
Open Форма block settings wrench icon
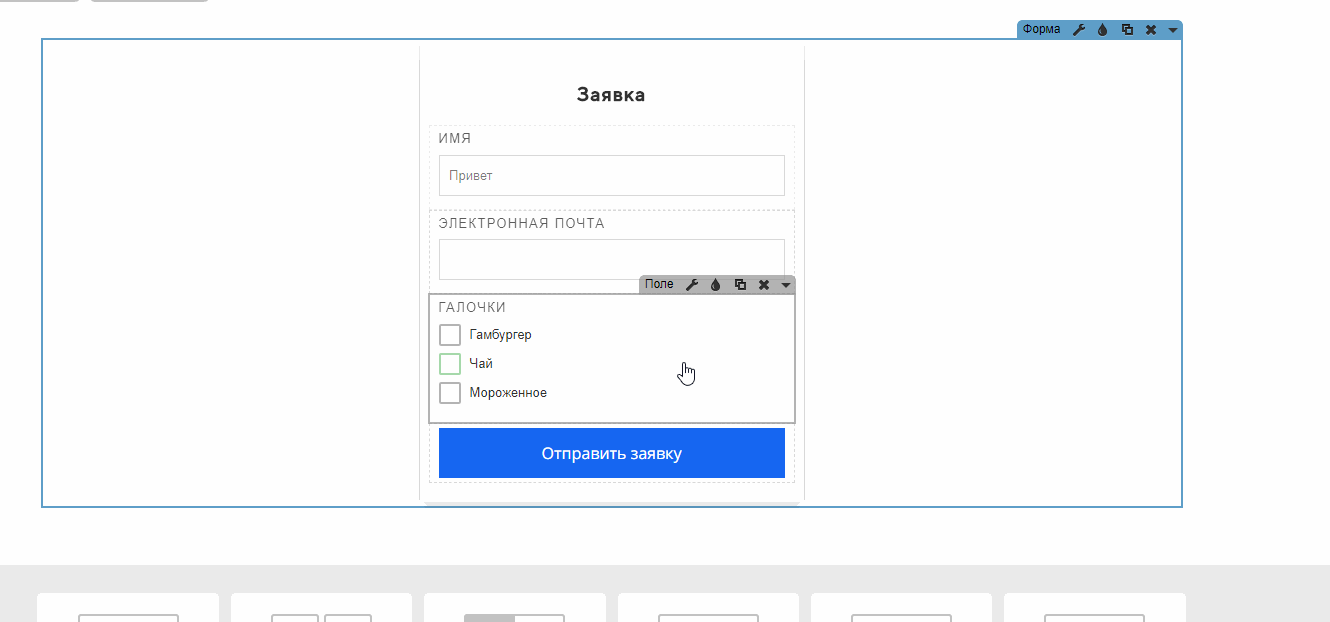click(x=1079, y=30)
